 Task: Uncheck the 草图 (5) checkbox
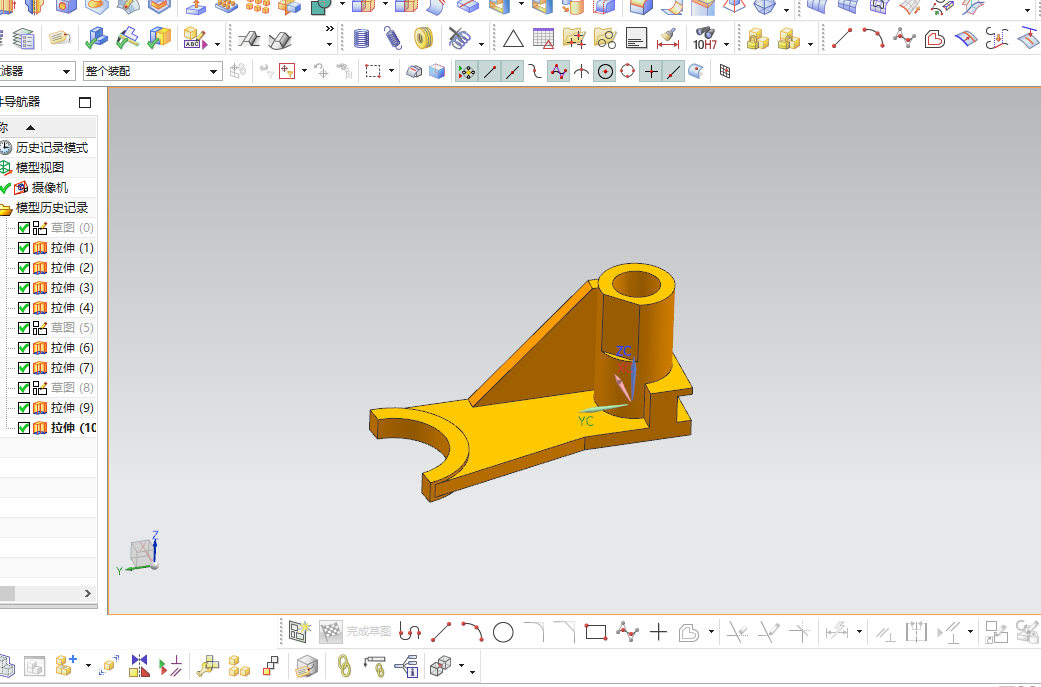(x=24, y=327)
